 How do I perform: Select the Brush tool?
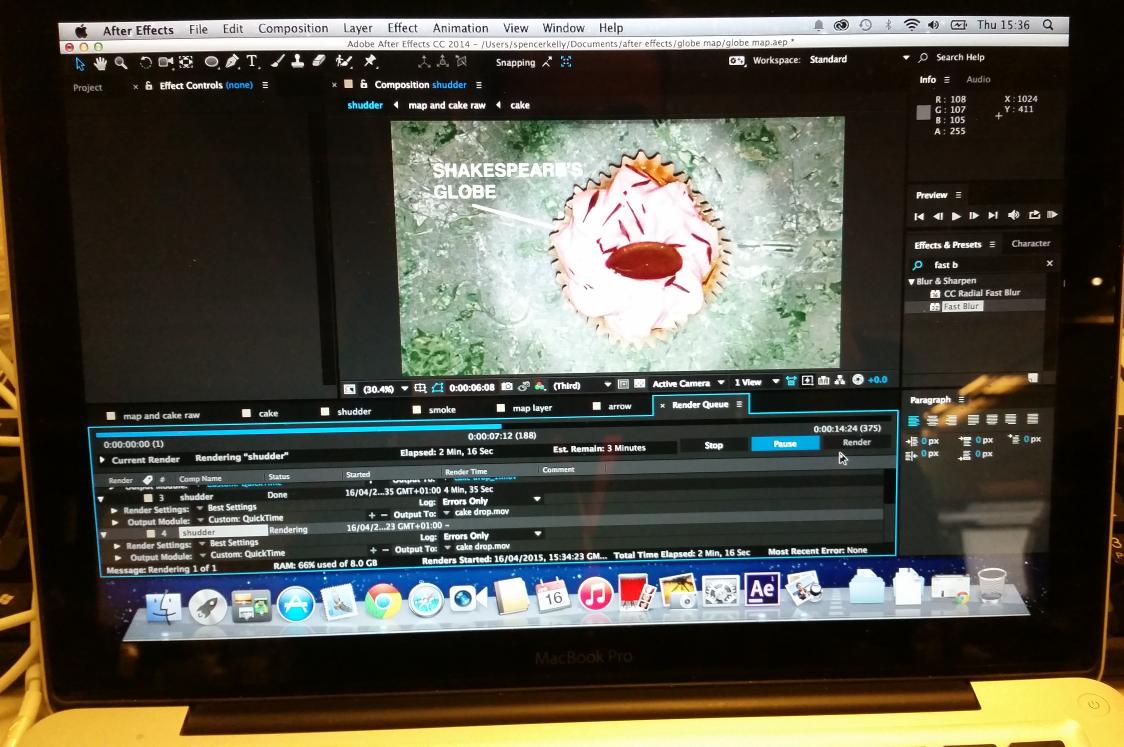(278, 62)
